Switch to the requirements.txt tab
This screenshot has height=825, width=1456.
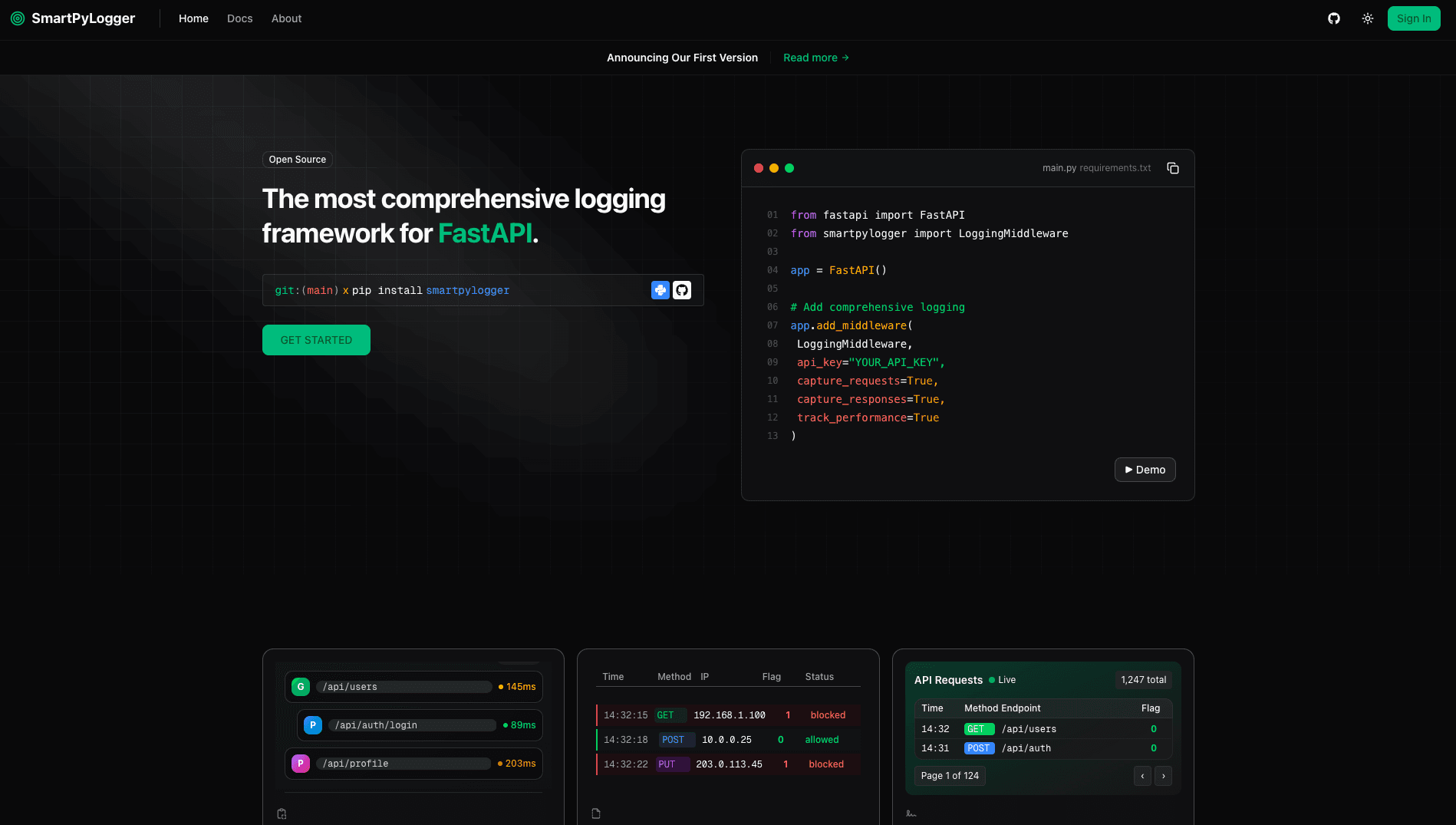(x=1115, y=167)
